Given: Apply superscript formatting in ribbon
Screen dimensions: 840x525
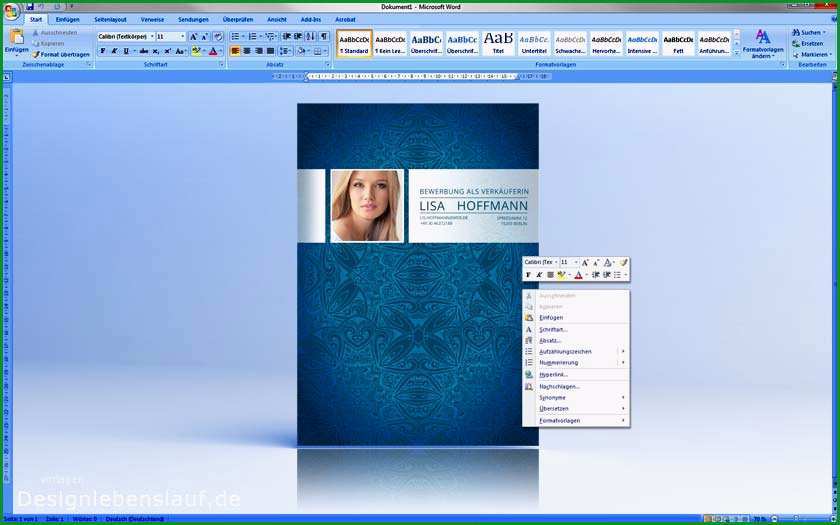Looking at the screenshot, I should [167, 51].
